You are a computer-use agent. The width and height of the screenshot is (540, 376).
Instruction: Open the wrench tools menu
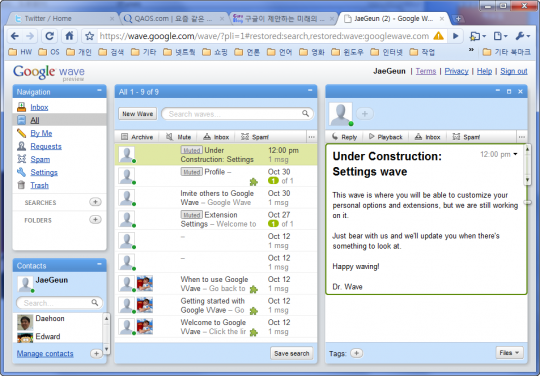(522, 36)
